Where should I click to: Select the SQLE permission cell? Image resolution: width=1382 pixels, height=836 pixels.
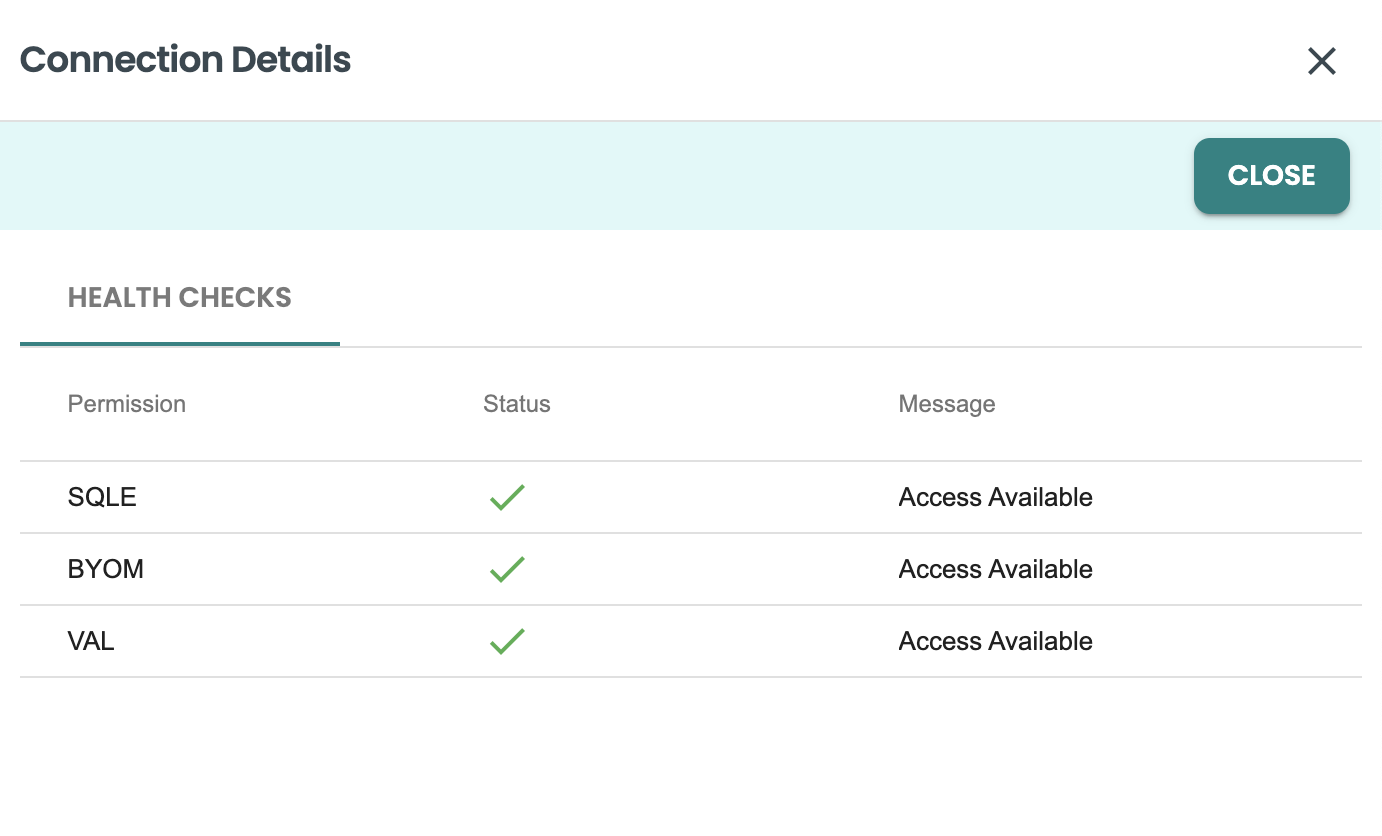coord(102,497)
